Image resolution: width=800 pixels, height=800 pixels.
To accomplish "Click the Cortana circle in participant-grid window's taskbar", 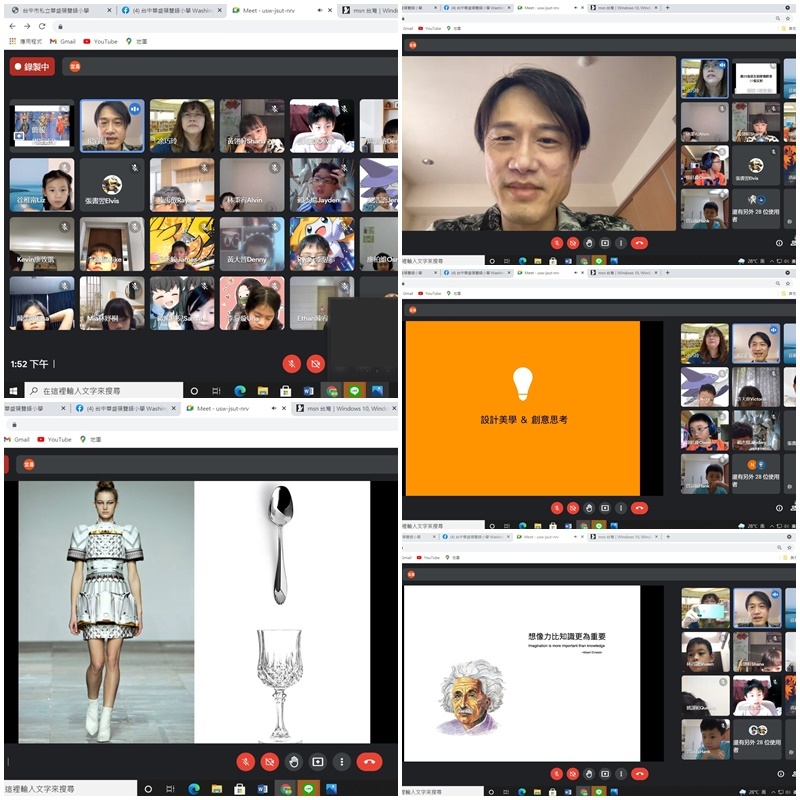I will (x=194, y=391).
